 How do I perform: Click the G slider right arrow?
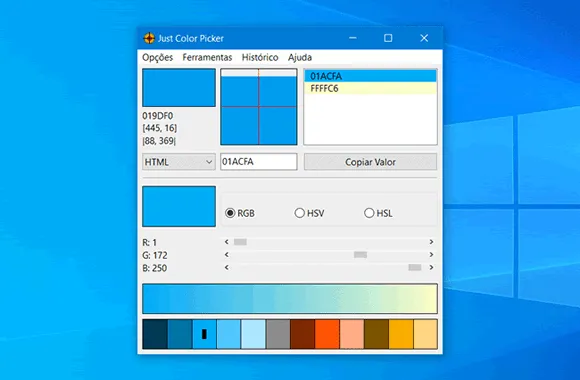431,255
